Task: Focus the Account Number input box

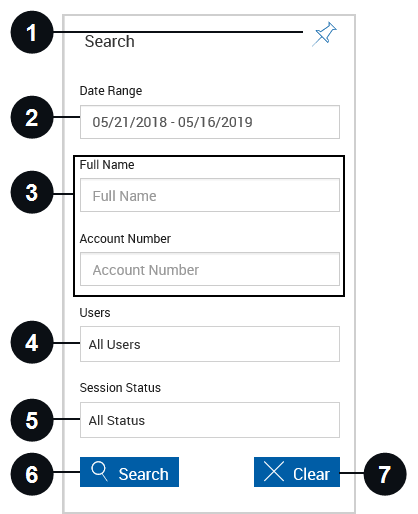Action: 210,269
